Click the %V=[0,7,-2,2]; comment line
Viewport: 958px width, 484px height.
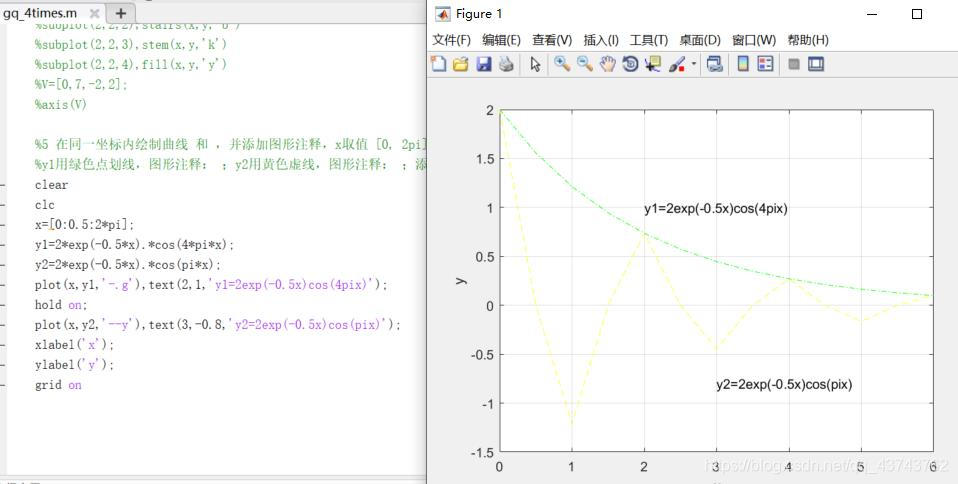(x=81, y=84)
